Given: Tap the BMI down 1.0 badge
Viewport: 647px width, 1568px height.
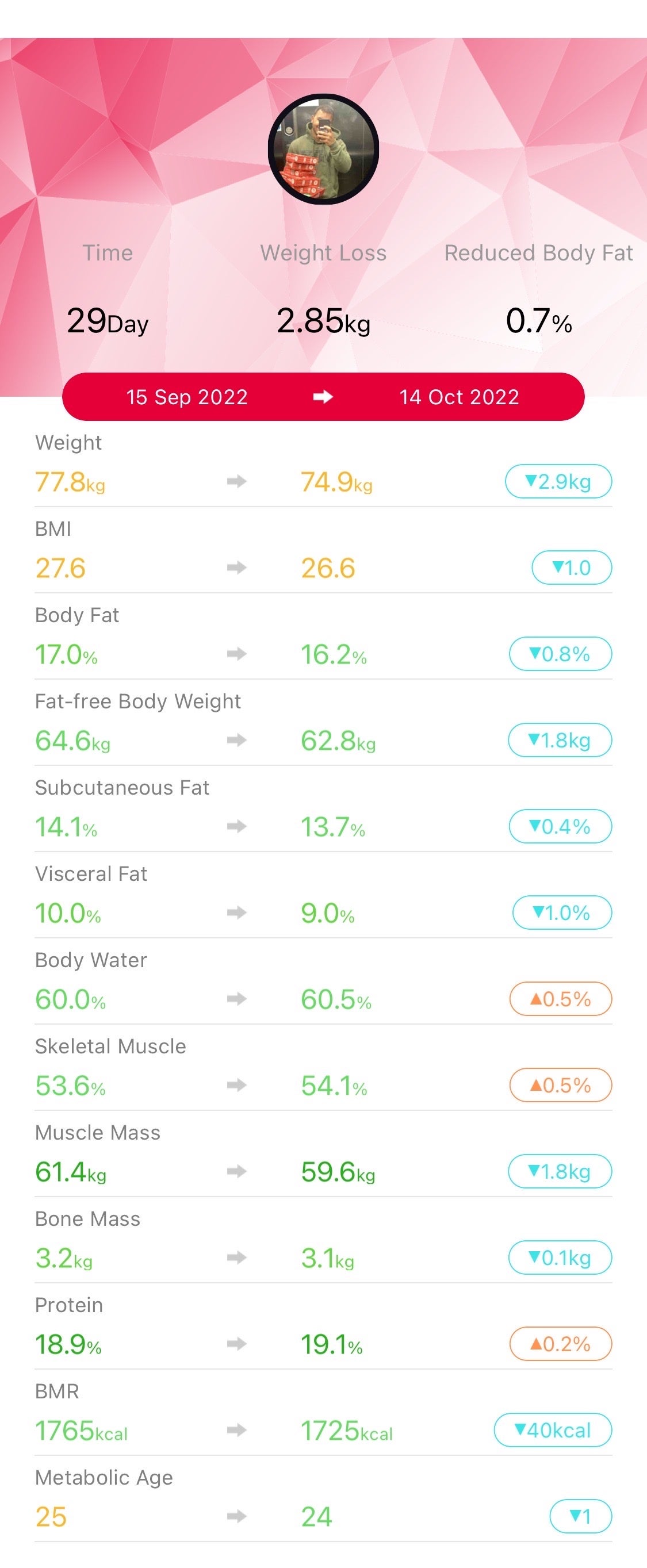Looking at the screenshot, I should (x=572, y=568).
